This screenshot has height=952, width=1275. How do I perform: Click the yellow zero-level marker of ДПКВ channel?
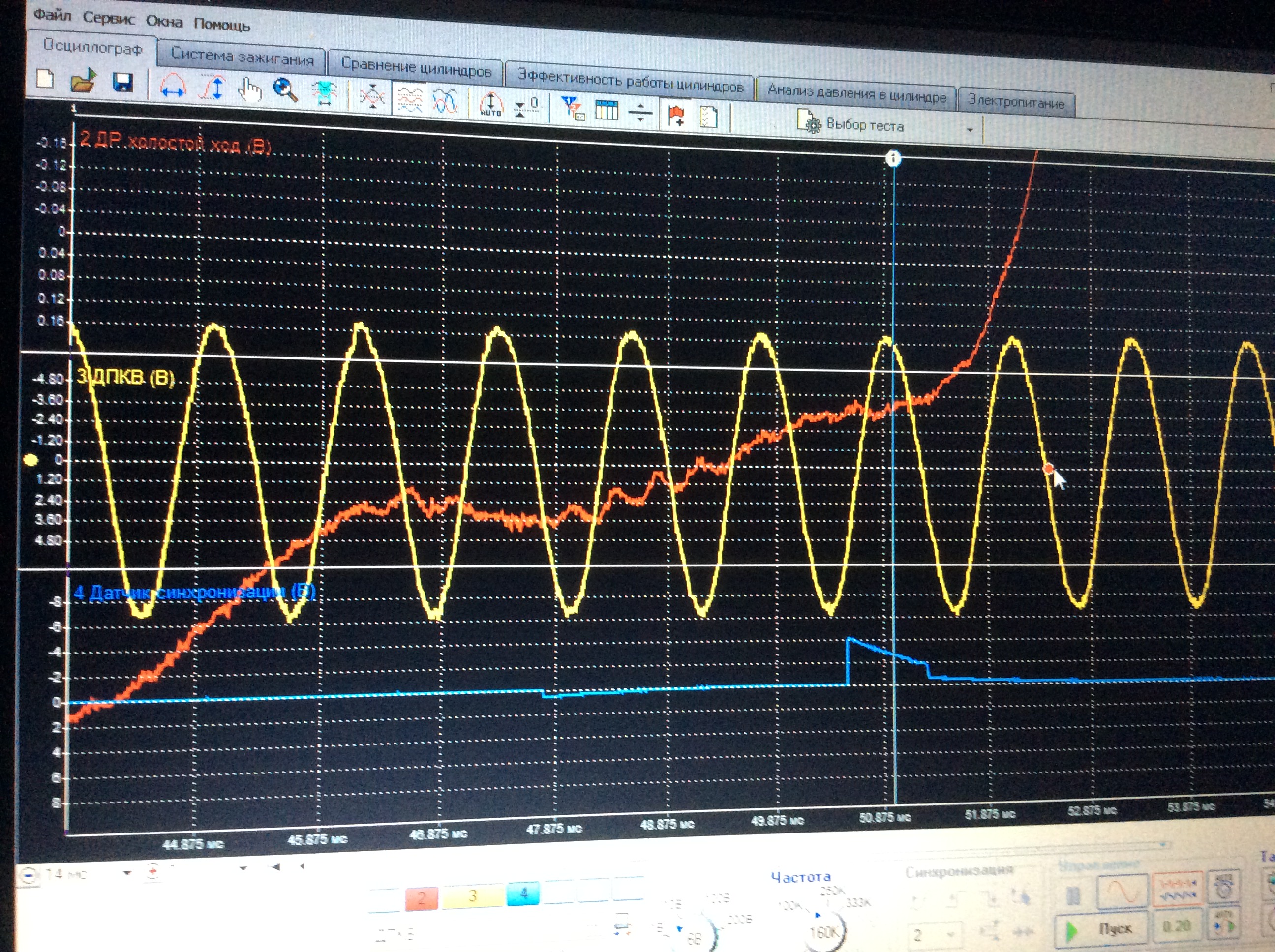point(30,460)
